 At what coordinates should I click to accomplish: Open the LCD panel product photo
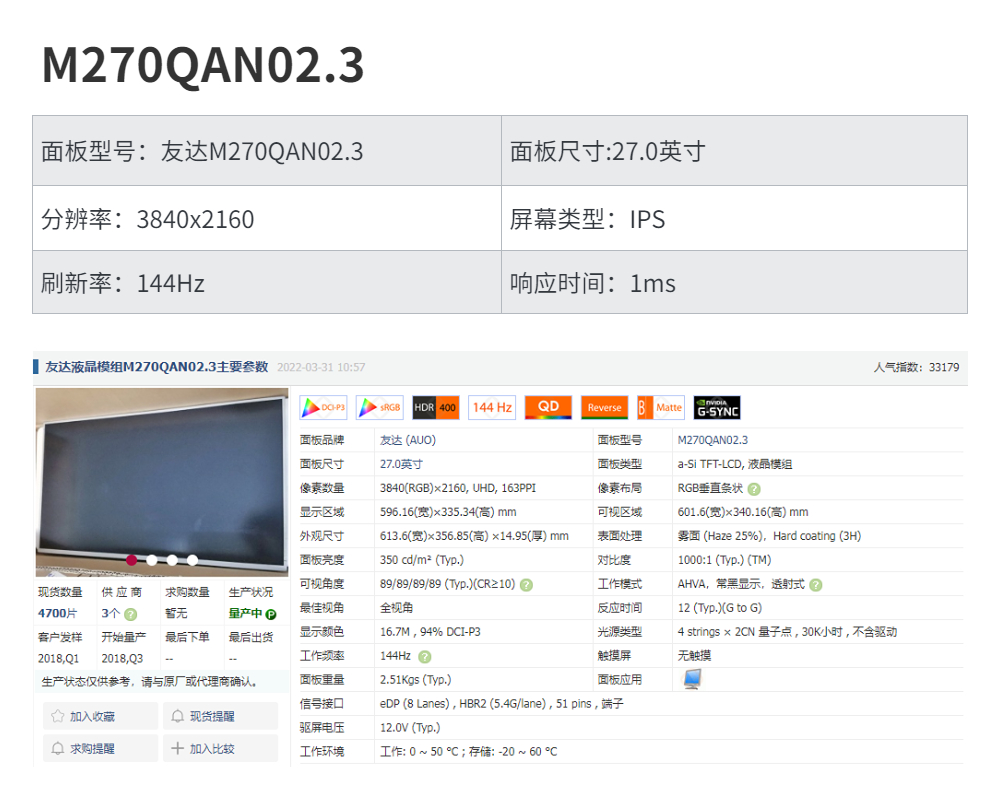(162, 482)
